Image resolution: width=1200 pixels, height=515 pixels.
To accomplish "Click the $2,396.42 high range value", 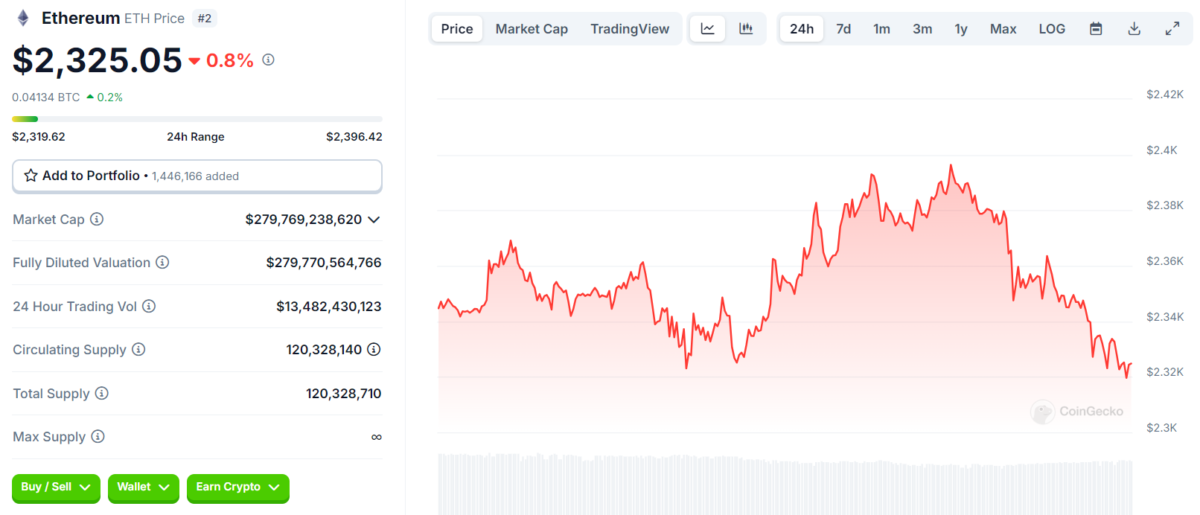I will point(354,137).
